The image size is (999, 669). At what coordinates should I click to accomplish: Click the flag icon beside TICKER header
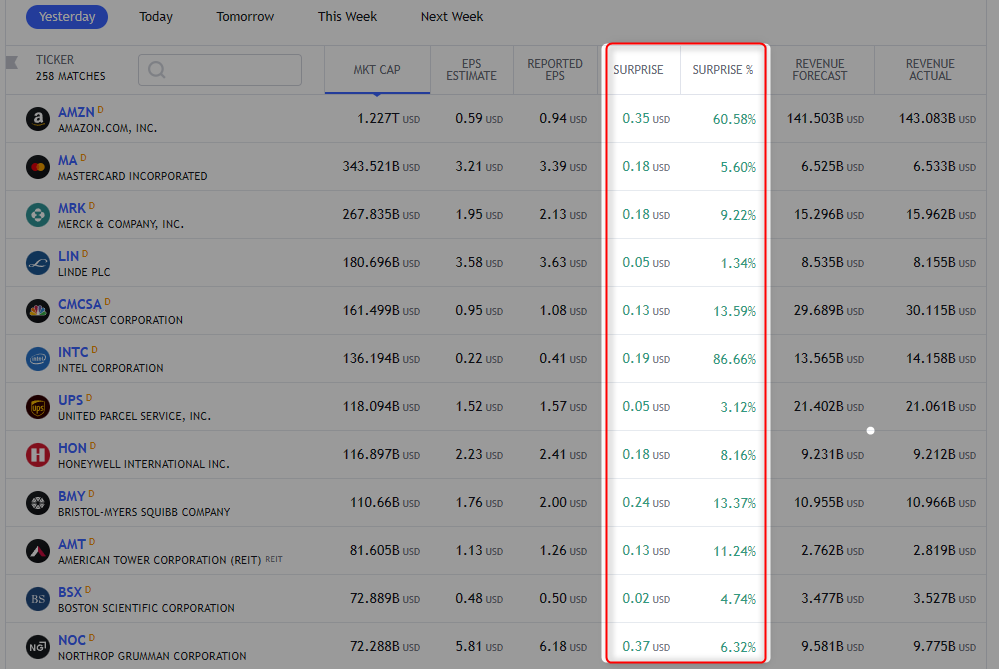[11, 62]
